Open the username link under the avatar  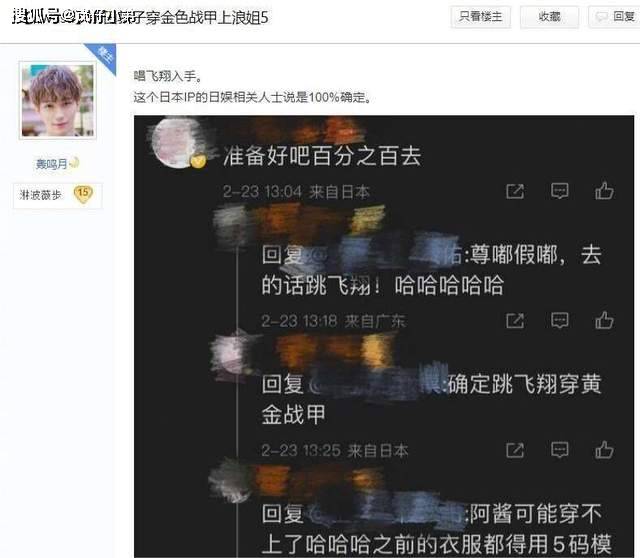(x=51, y=164)
